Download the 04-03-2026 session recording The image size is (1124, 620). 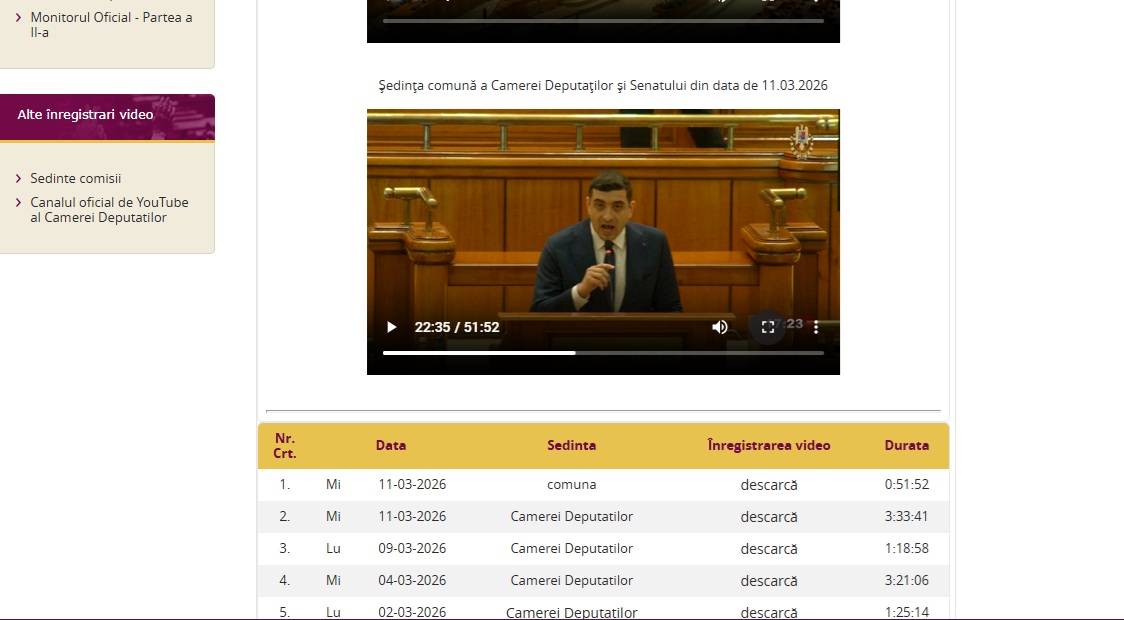[769, 581]
